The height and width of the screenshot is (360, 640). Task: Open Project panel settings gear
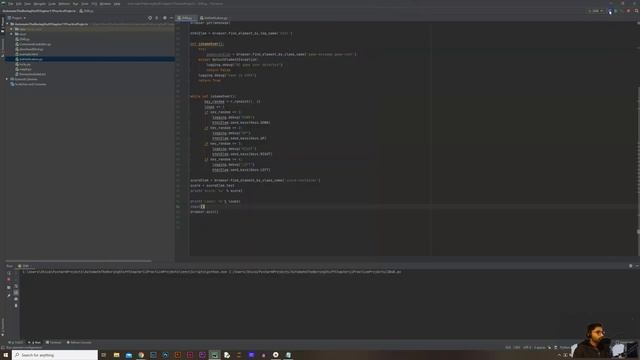[164, 18]
